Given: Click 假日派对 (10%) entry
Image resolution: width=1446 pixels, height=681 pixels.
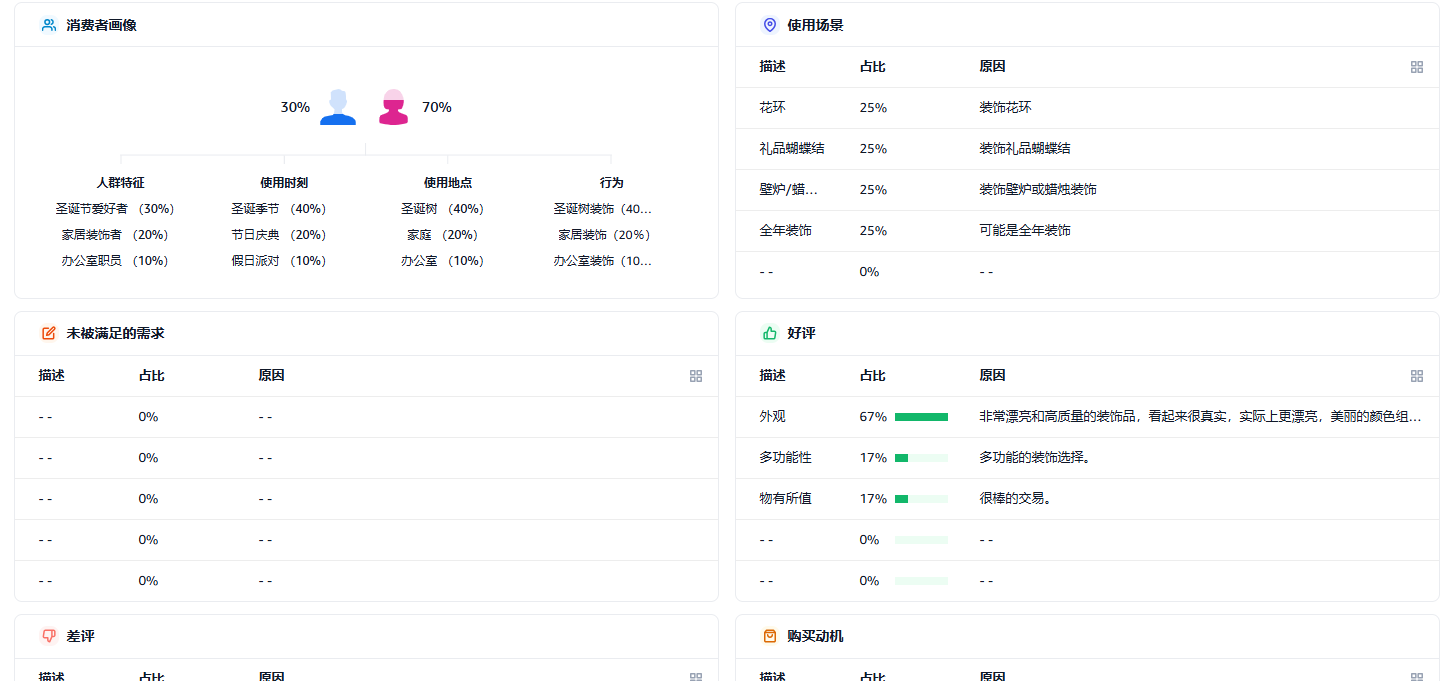Looking at the screenshot, I should 279,261.
